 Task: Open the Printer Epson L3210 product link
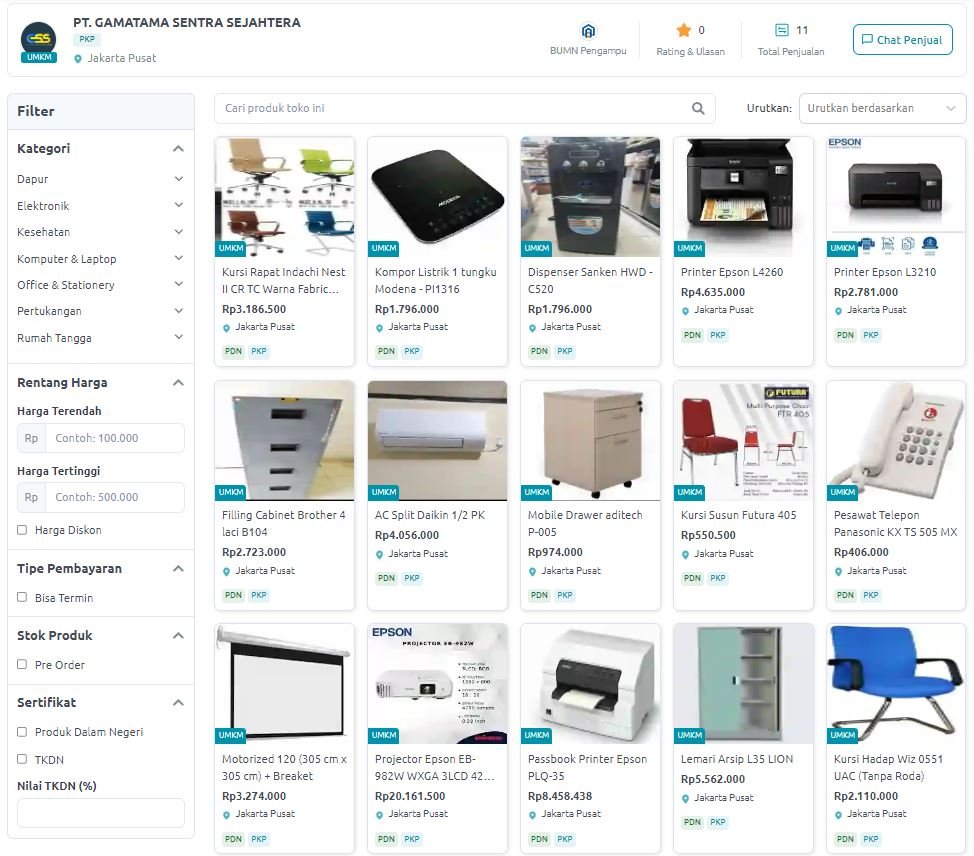coord(885,272)
